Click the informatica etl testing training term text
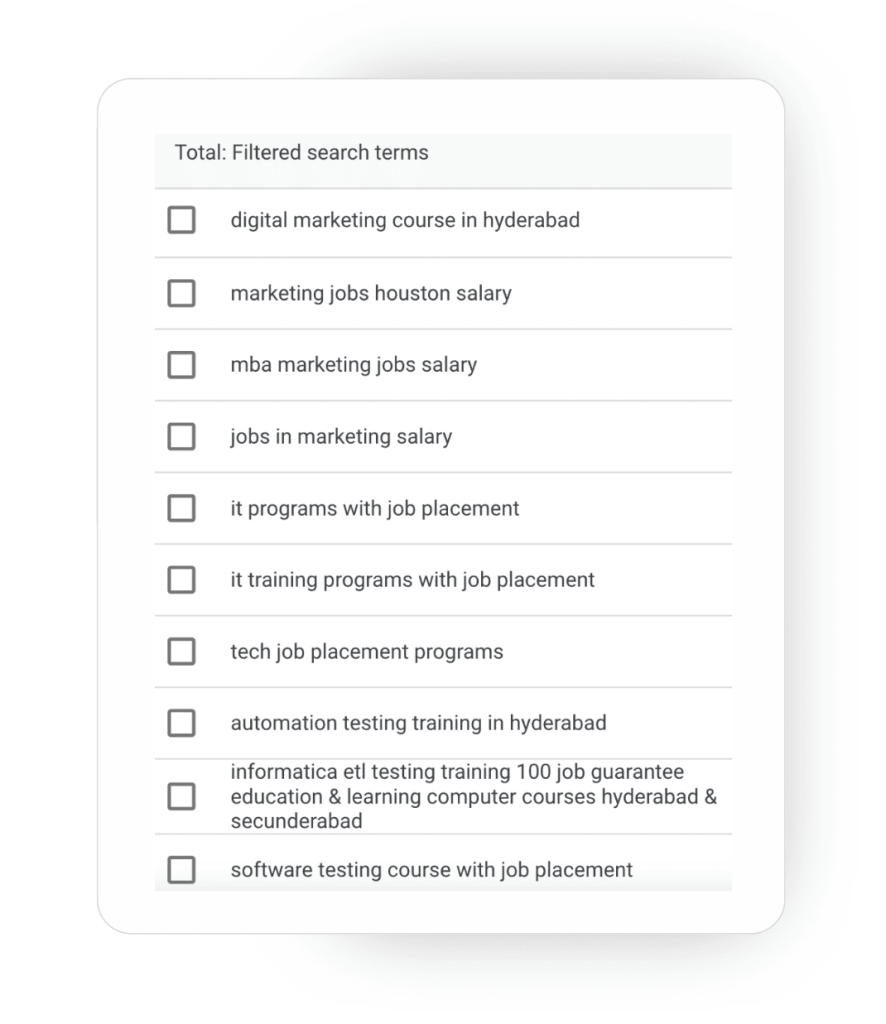The width and height of the screenshot is (886, 1024). click(457, 797)
